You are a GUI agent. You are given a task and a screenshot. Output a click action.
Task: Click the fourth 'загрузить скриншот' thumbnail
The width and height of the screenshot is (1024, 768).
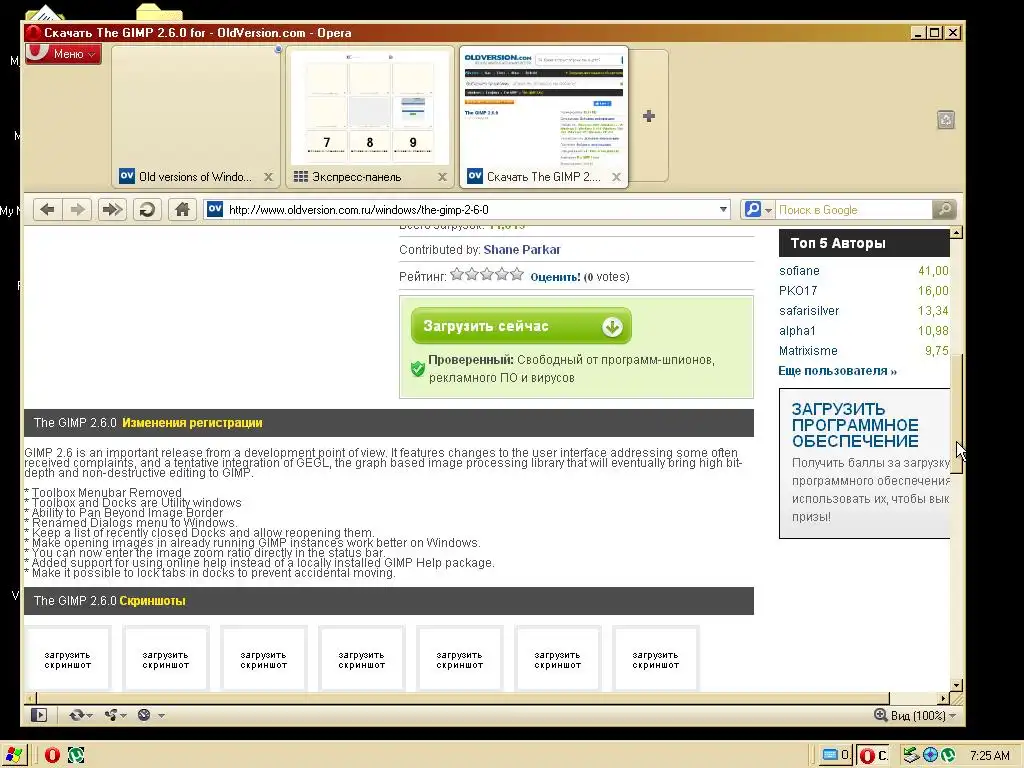click(x=362, y=659)
